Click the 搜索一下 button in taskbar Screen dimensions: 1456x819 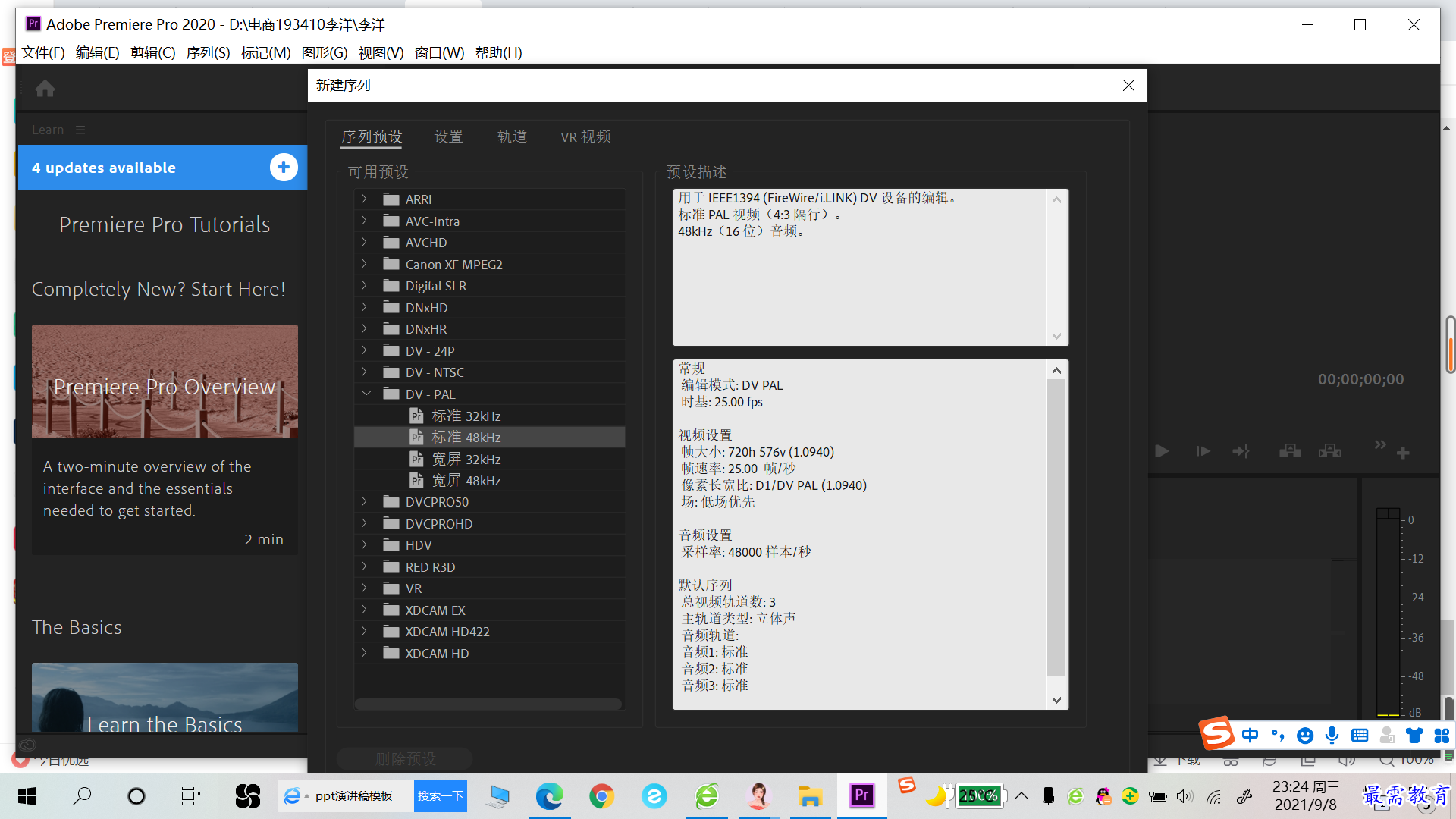(440, 796)
